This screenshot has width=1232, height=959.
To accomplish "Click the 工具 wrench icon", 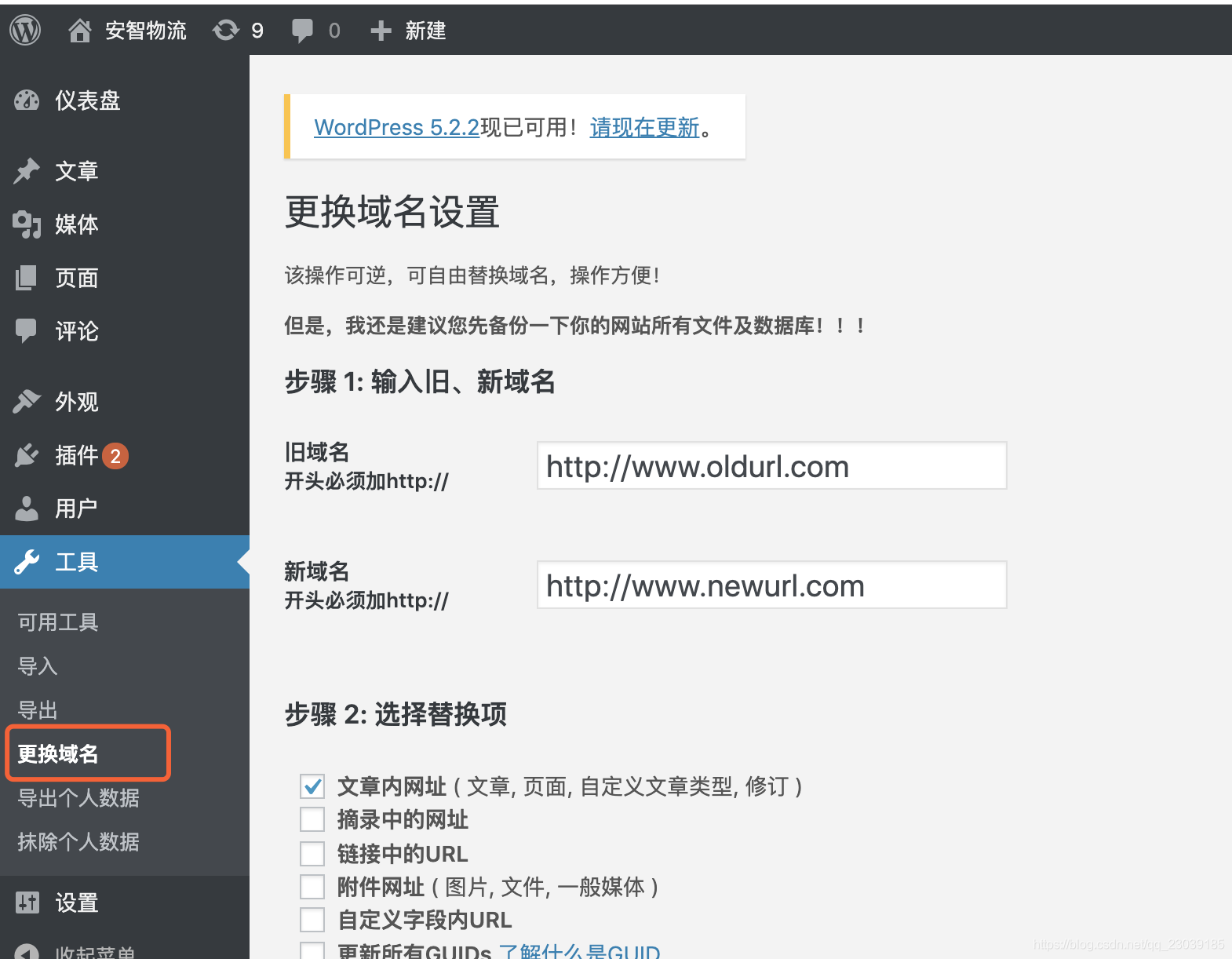I will point(27,562).
